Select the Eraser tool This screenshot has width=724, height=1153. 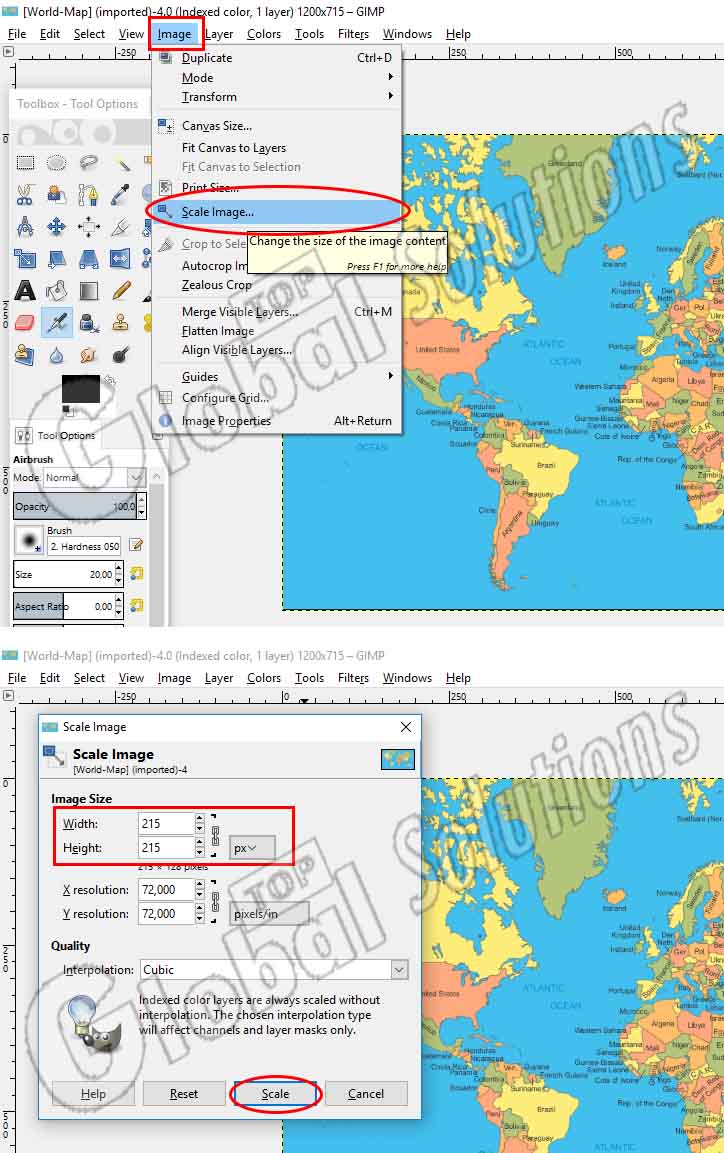point(25,323)
